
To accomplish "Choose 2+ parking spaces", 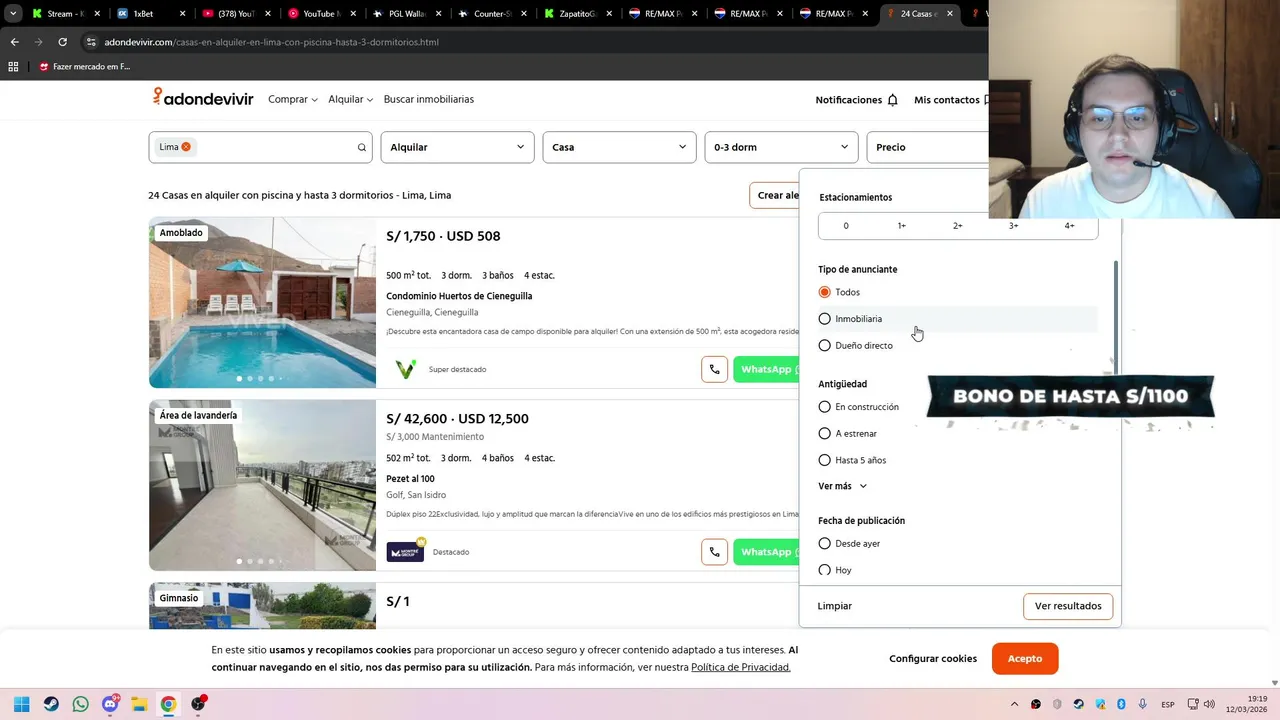I will tap(958, 226).
